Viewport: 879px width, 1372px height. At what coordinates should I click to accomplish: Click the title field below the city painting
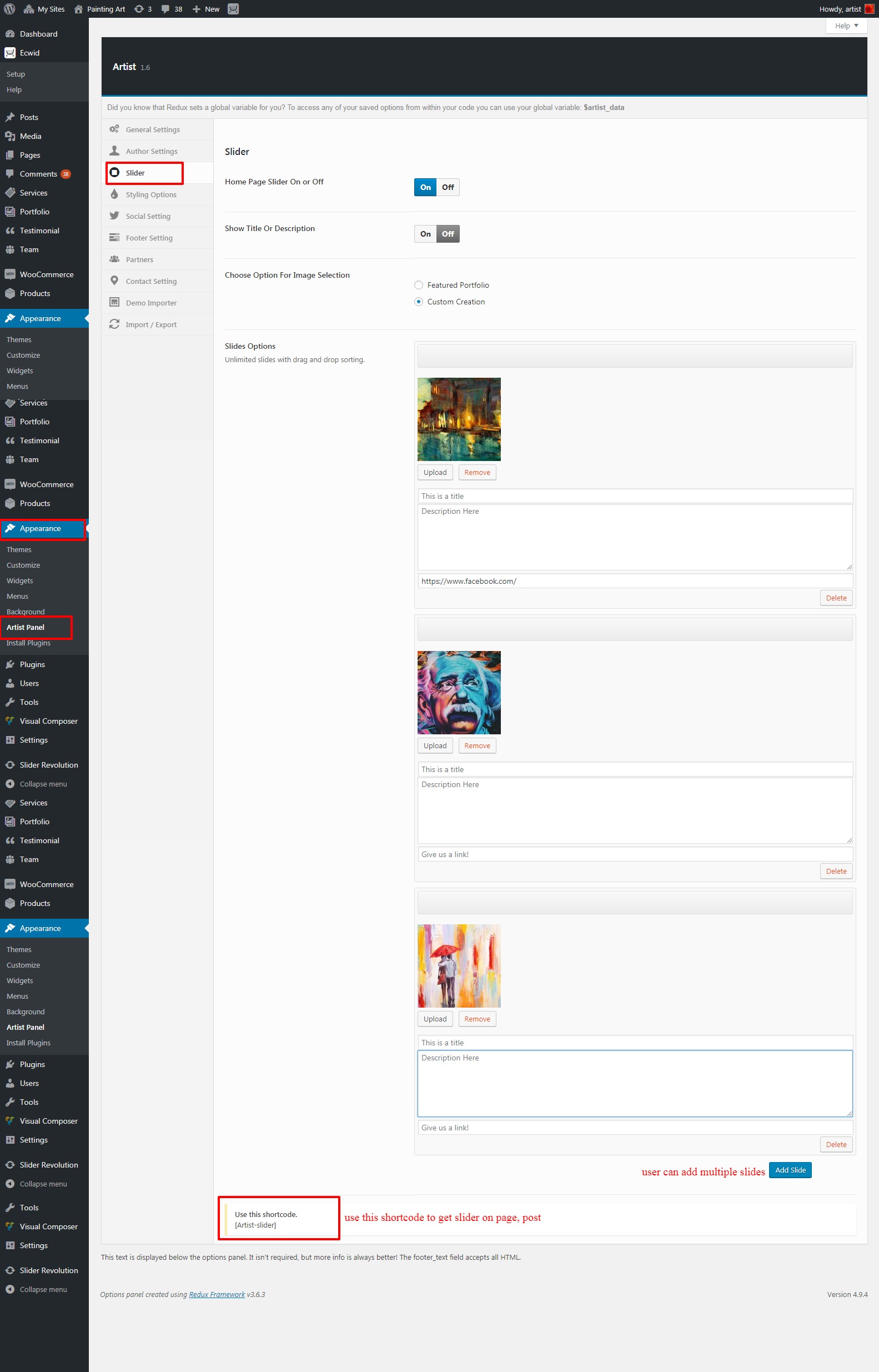tap(635, 496)
